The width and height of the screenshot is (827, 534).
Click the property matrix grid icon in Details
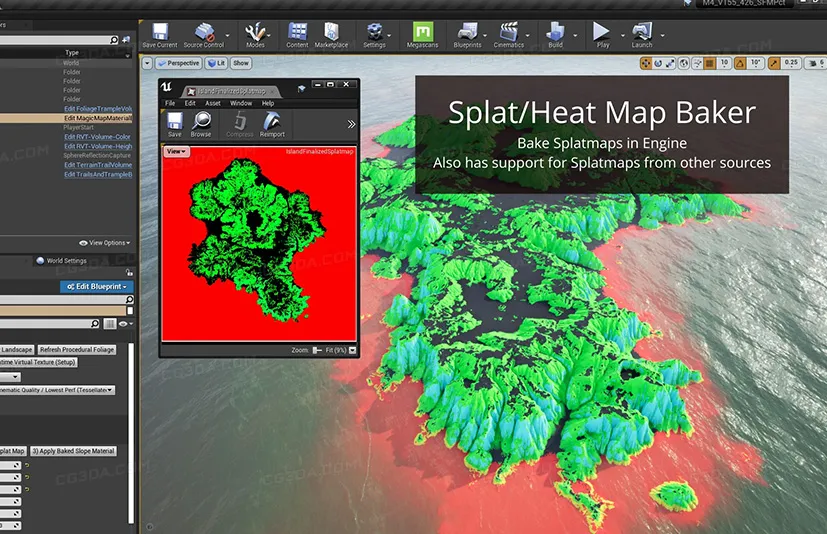pyautogui.click(x=110, y=323)
